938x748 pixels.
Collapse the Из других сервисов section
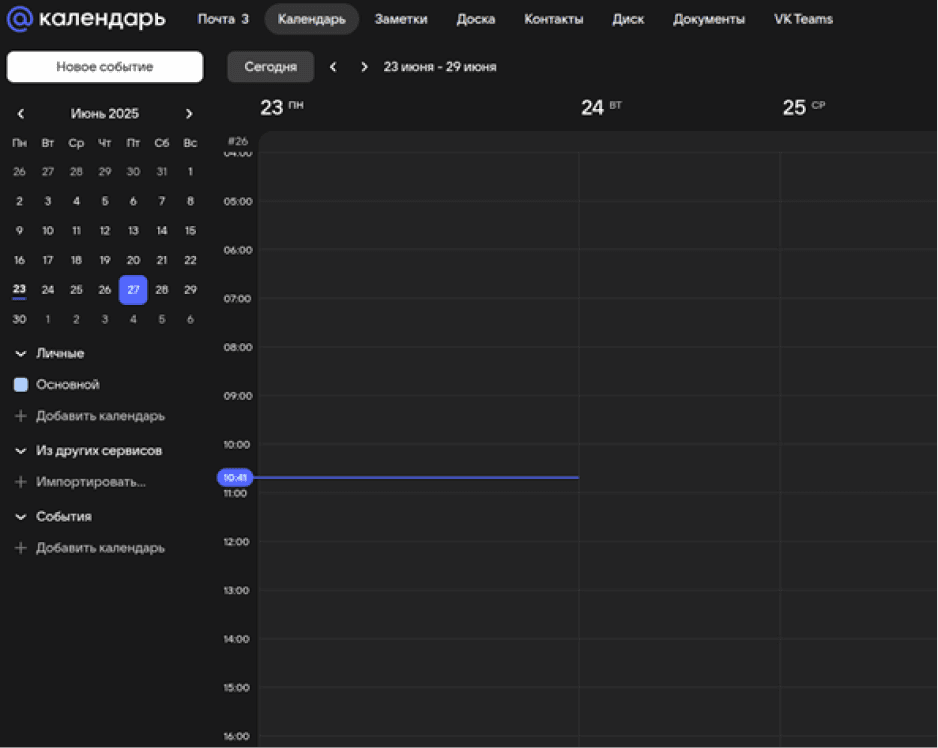click(x=20, y=451)
